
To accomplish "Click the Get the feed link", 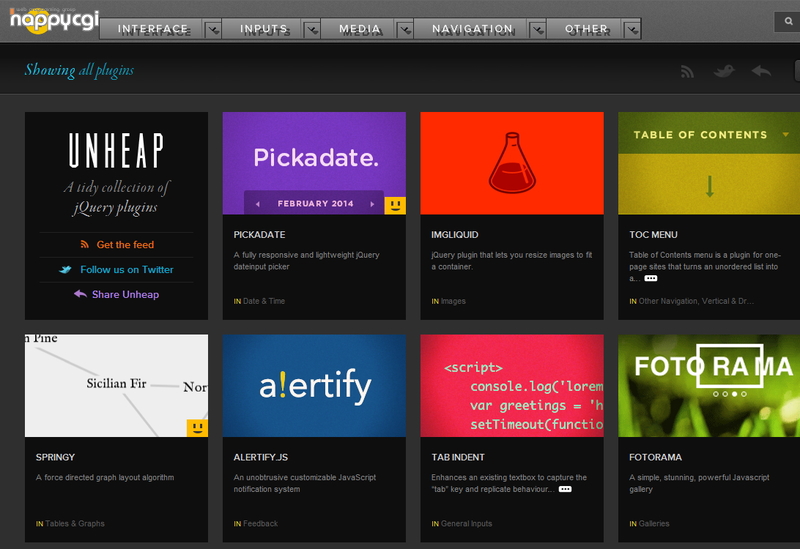I will point(117,245).
